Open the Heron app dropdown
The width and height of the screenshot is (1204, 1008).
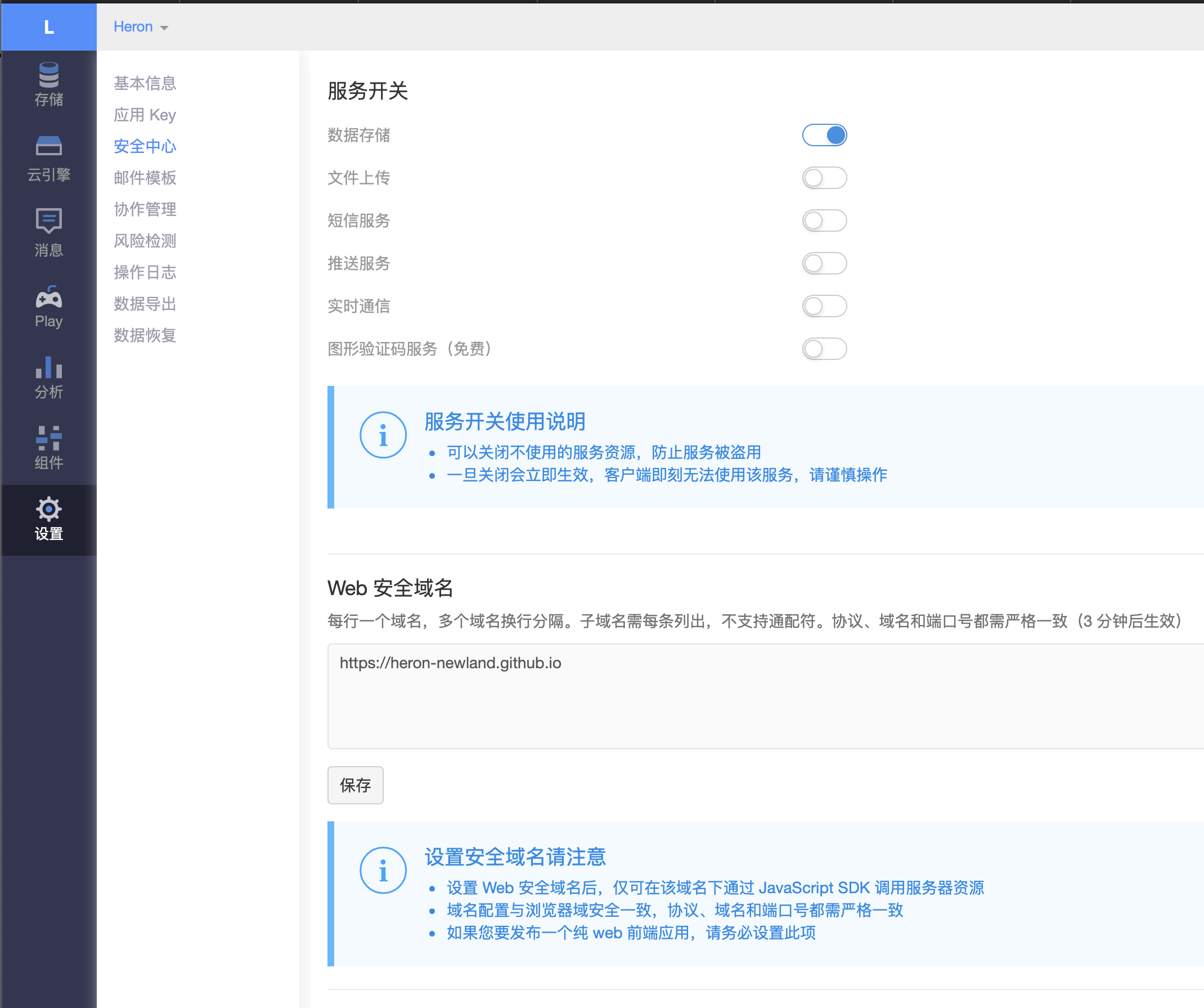[x=141, y=27]
